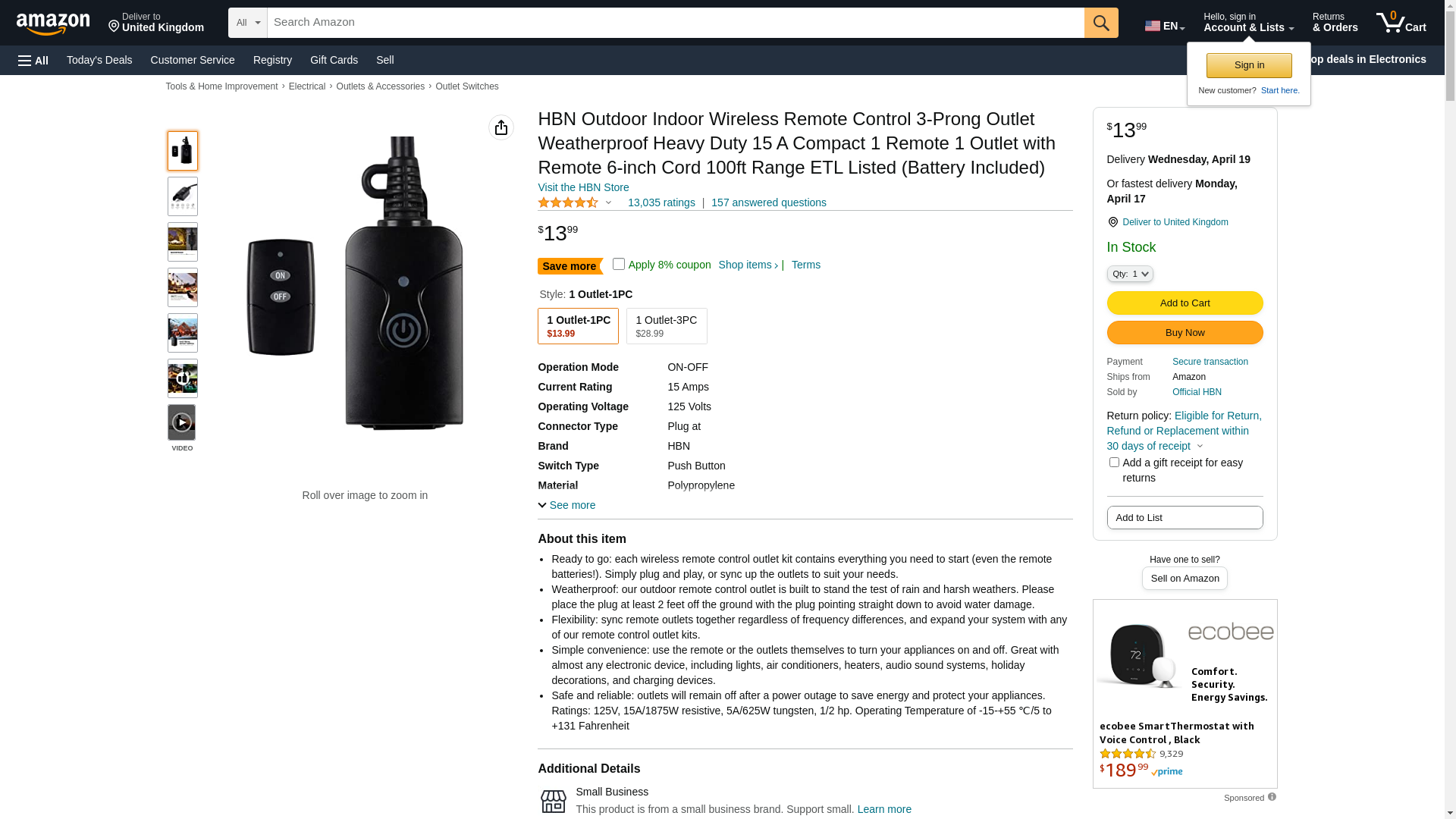Click the search magnifier button
The height and width of the screenshot is (819, 1456).
coord(1101,23)
